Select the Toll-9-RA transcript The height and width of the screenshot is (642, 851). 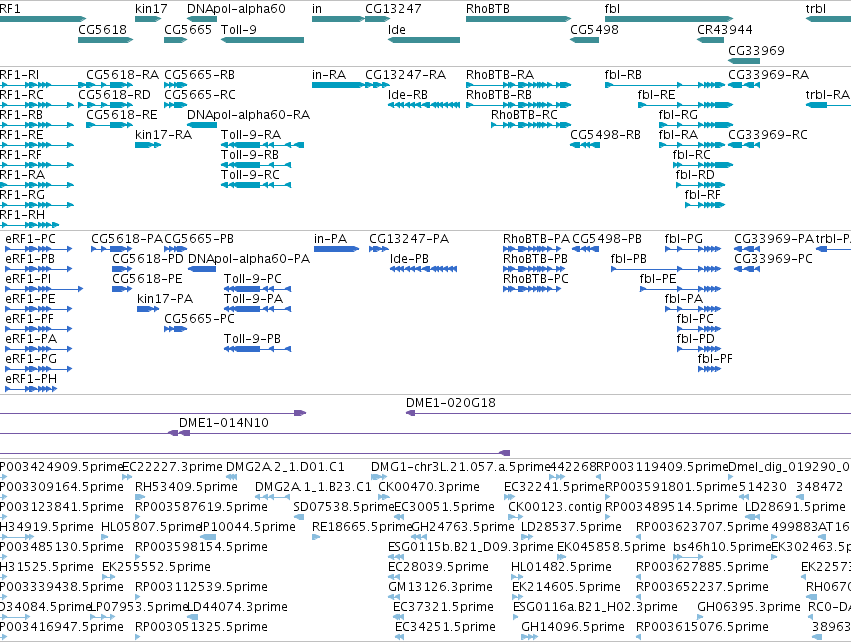coord(262,145)
